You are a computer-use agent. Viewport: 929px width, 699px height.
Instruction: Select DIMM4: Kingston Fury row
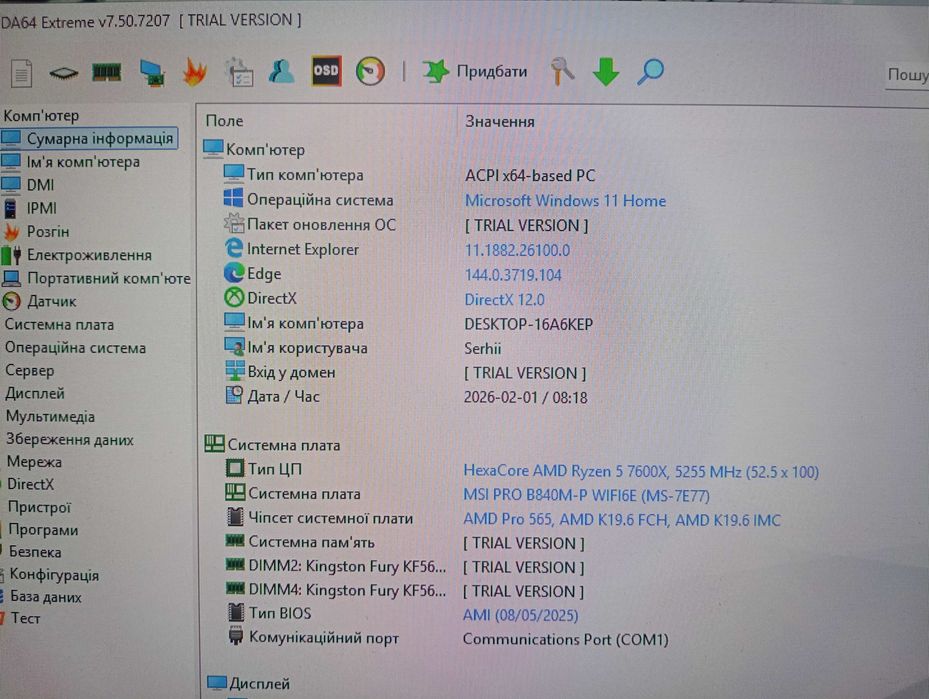[x=405, y=591]
